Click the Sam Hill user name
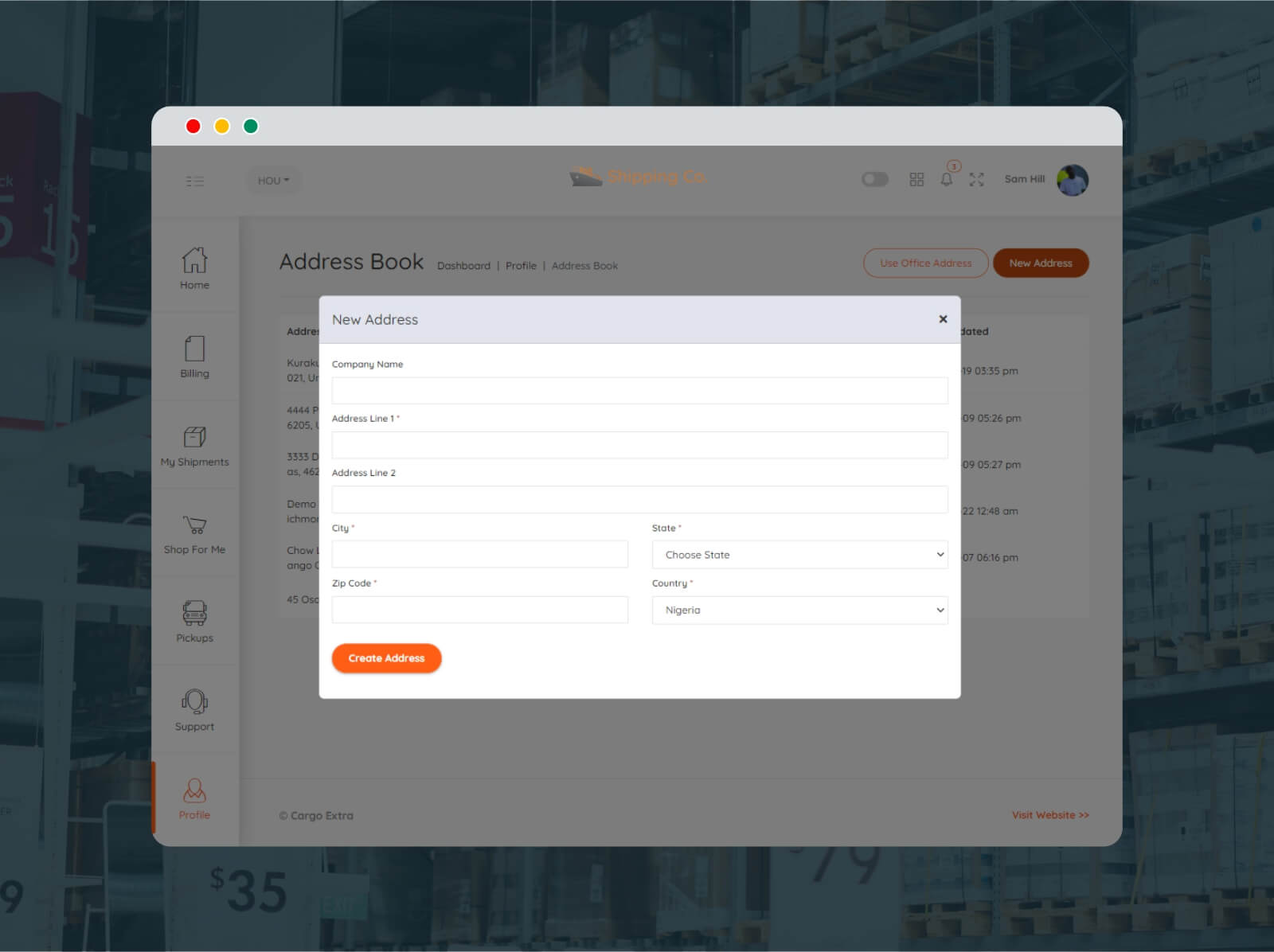 [x=1024, y=179]
